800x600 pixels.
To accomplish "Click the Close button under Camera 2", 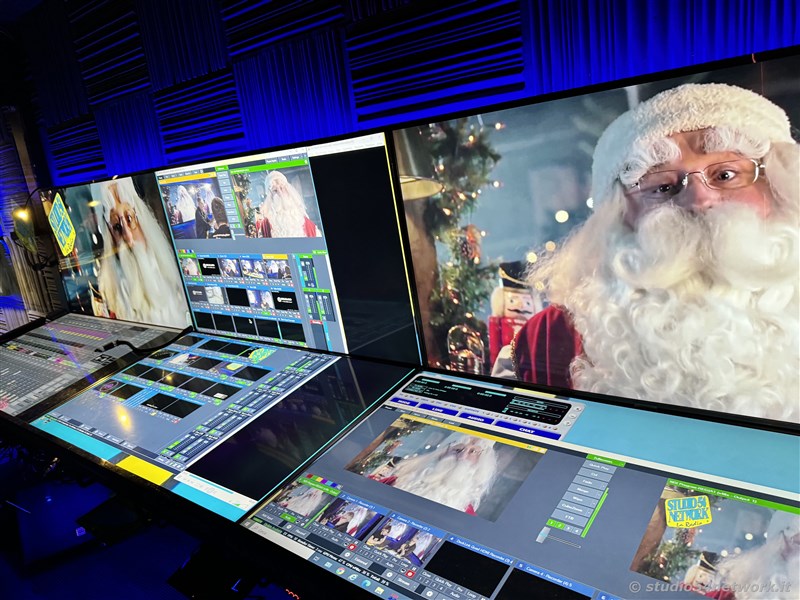I will 366,547.
